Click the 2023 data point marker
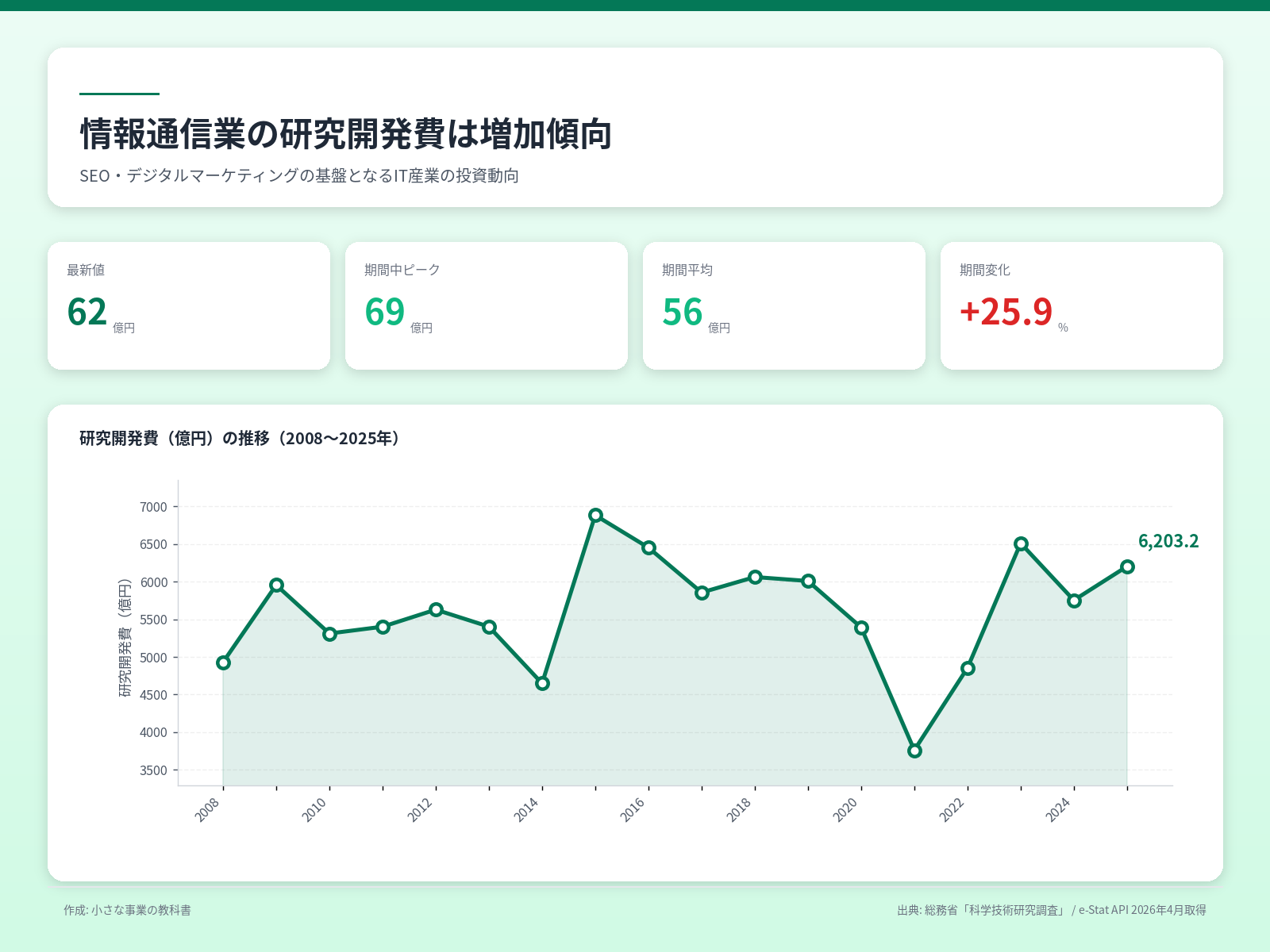The height and width of the screenshot is (952, 1270). (1022, 543)
